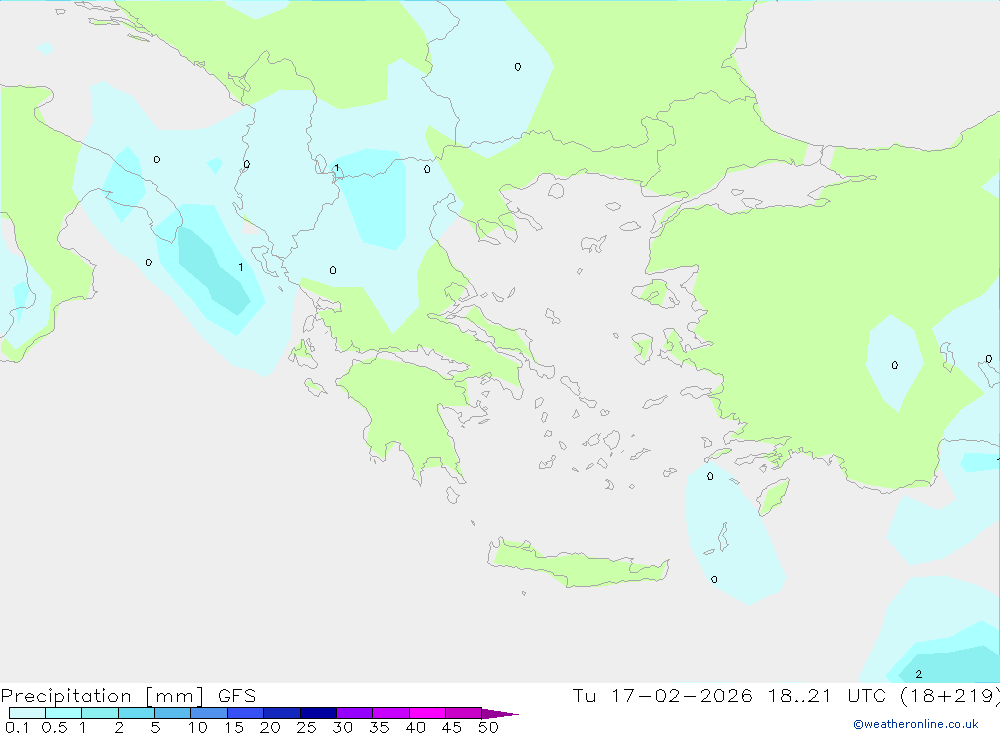Click the '40' legend scale label
The width and height of the screenshot is (1000, 733).
click(x=416, y=727)
